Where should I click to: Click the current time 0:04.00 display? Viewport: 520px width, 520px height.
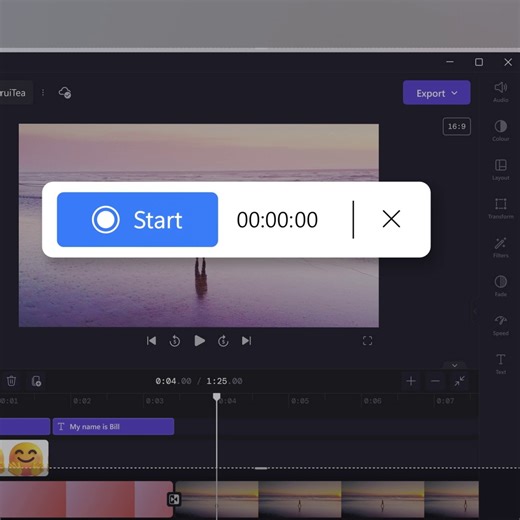(173, 381)
